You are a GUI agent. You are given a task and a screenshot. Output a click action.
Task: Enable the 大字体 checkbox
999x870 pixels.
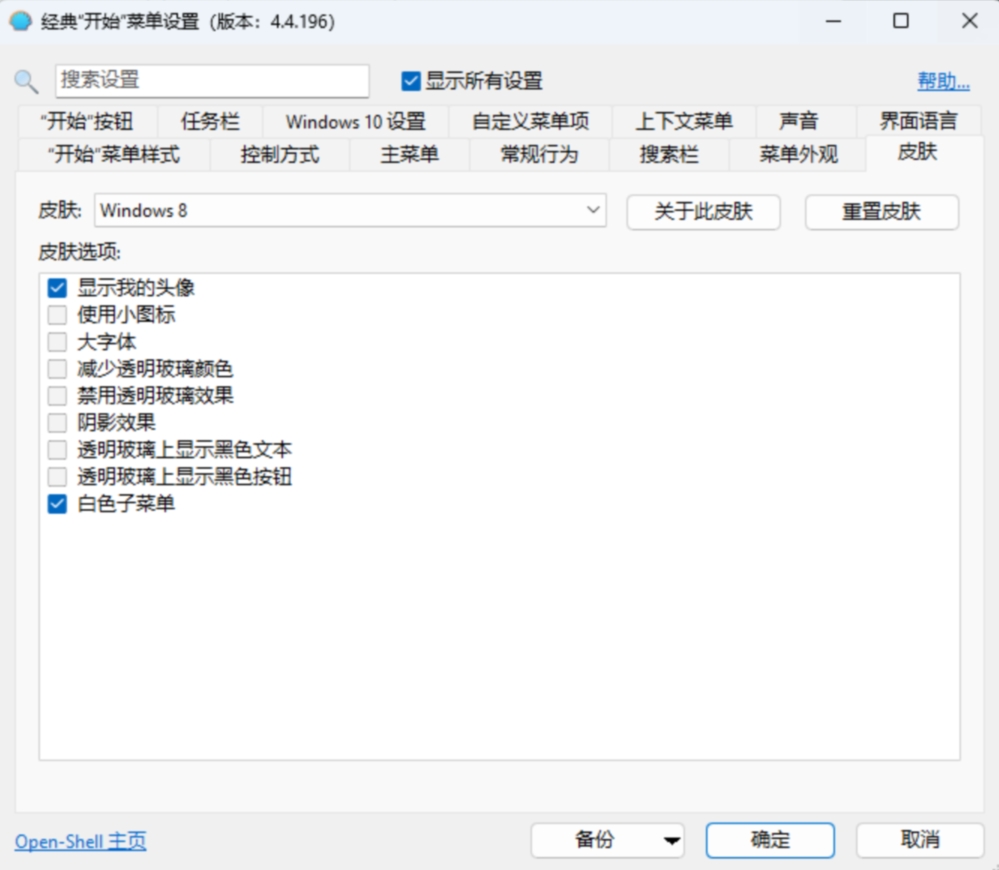57,342
